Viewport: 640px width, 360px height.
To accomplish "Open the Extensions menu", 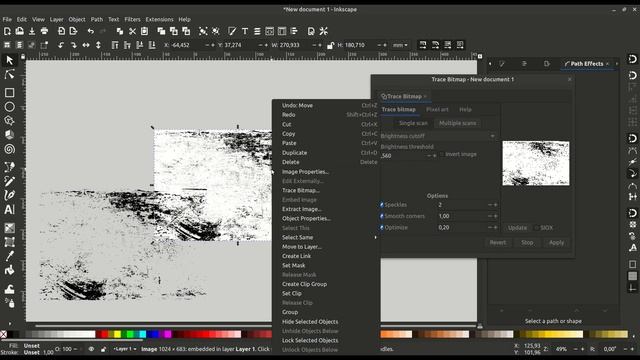I will click(159, 19).
